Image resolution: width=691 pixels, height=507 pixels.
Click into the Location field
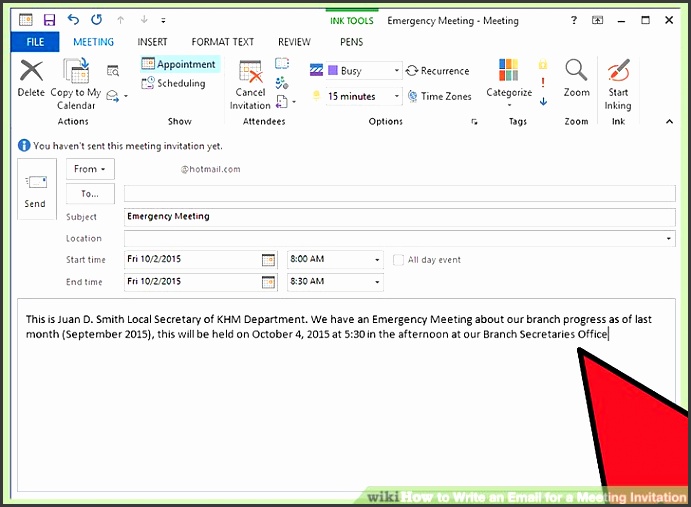tap(394, 239)
